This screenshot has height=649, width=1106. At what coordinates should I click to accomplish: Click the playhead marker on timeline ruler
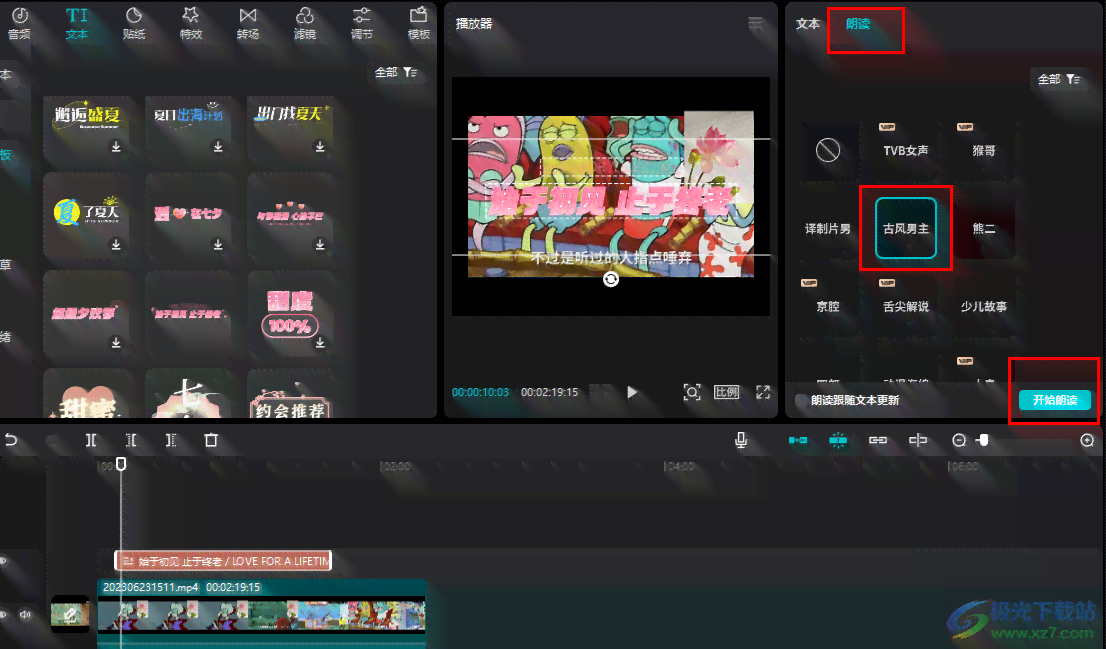click(121, 463)
